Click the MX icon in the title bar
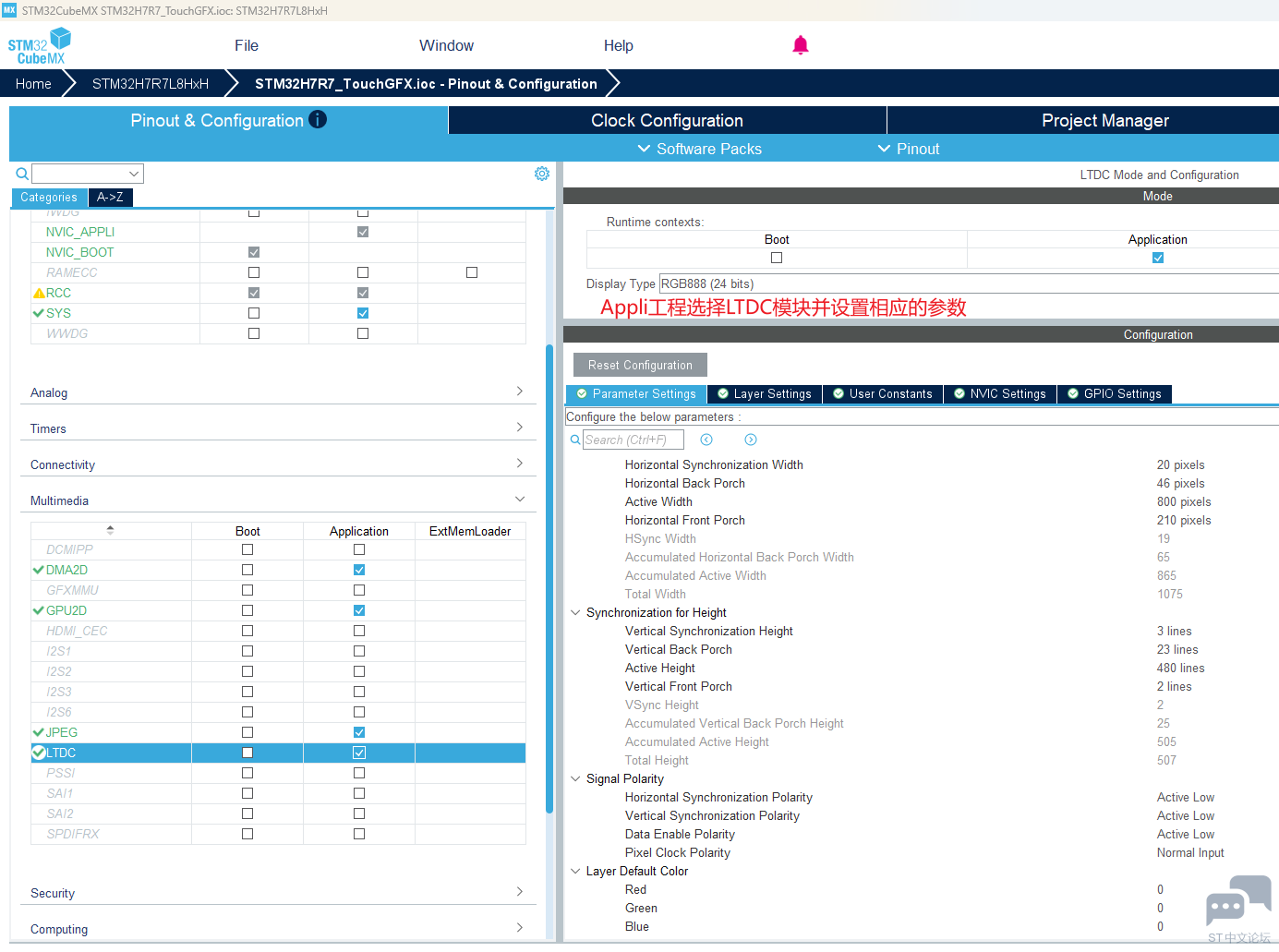The image size is (1279, 952). 9,10
